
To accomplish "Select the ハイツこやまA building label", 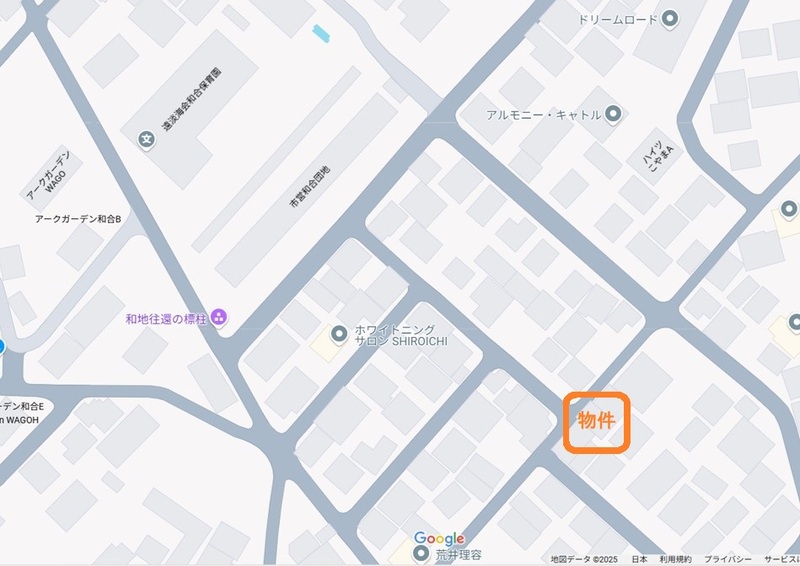I will tap(659, 157).
